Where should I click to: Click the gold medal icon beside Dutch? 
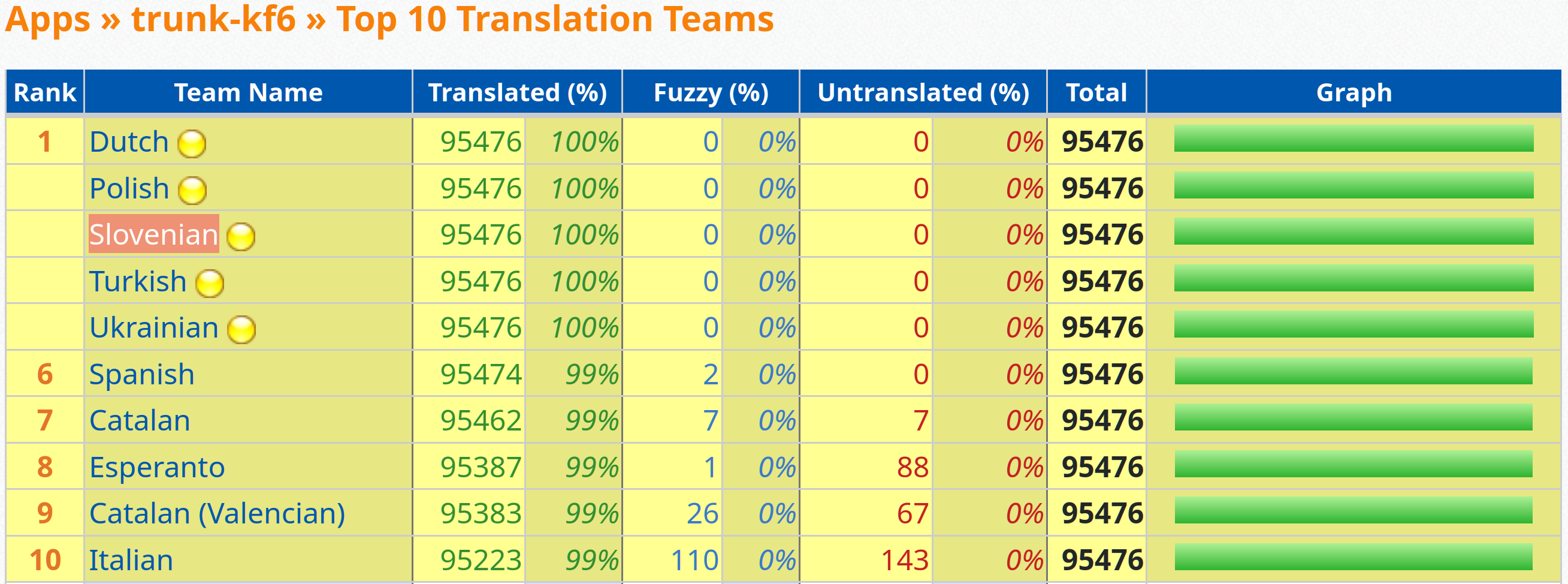tap(192, 145)
